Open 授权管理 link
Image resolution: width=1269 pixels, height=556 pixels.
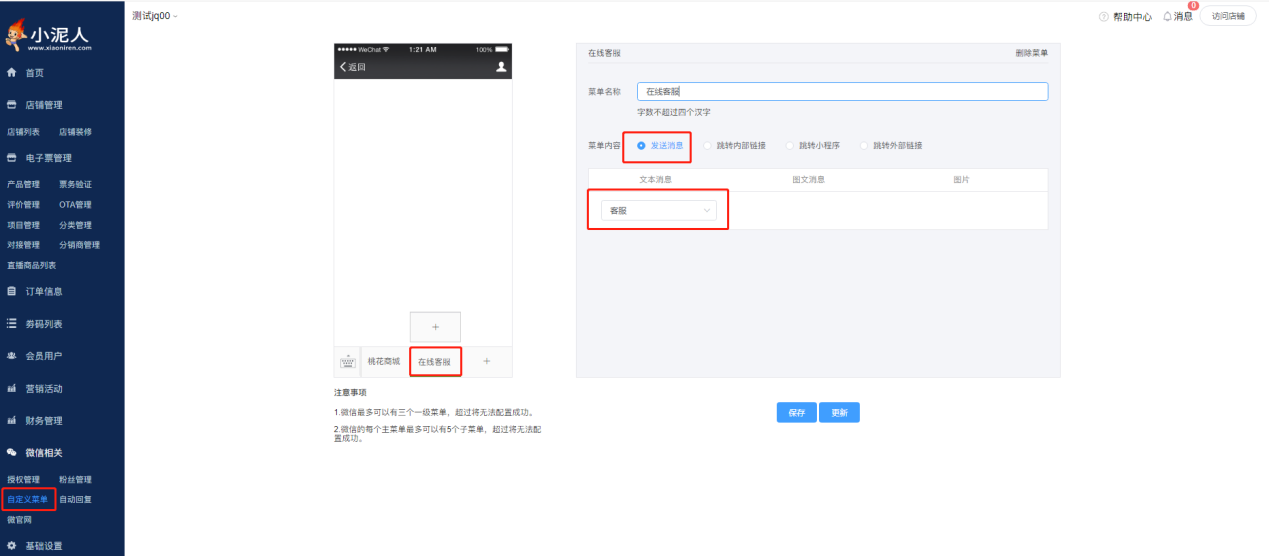pyautogui.click(x=23, y=480)
